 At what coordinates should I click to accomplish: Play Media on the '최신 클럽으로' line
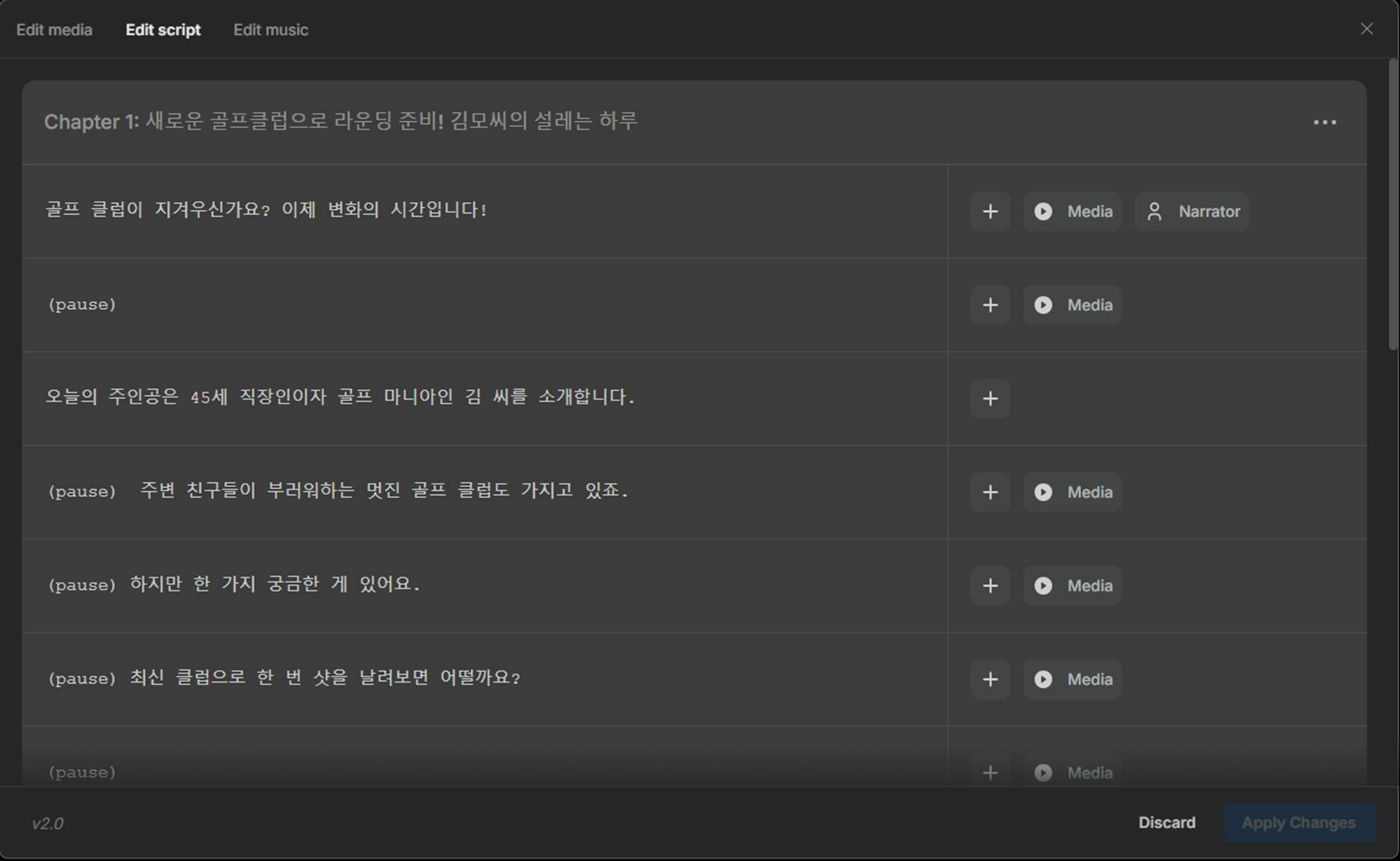tap(1072, 679)
